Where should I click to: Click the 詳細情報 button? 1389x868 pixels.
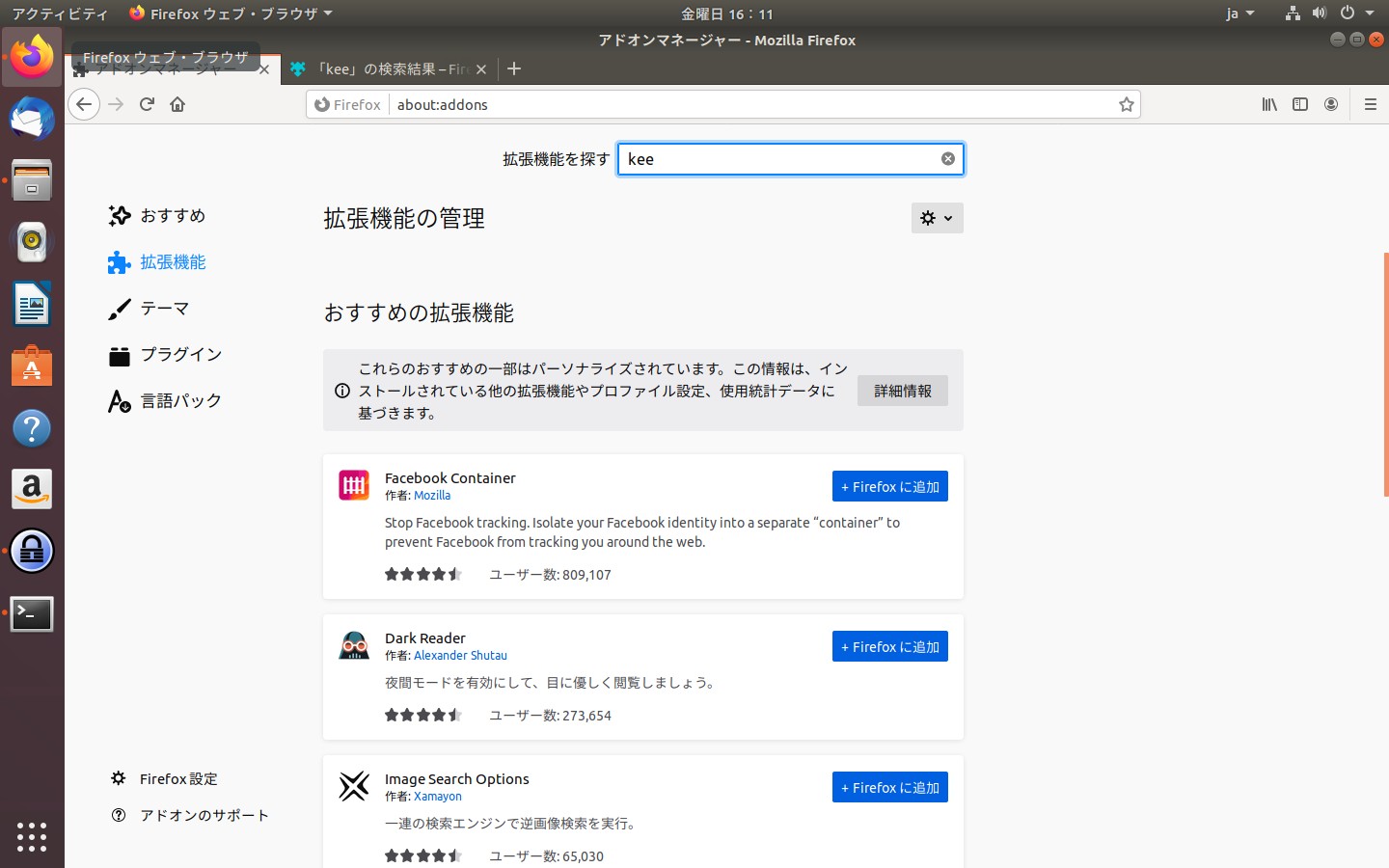click(903, 391)
